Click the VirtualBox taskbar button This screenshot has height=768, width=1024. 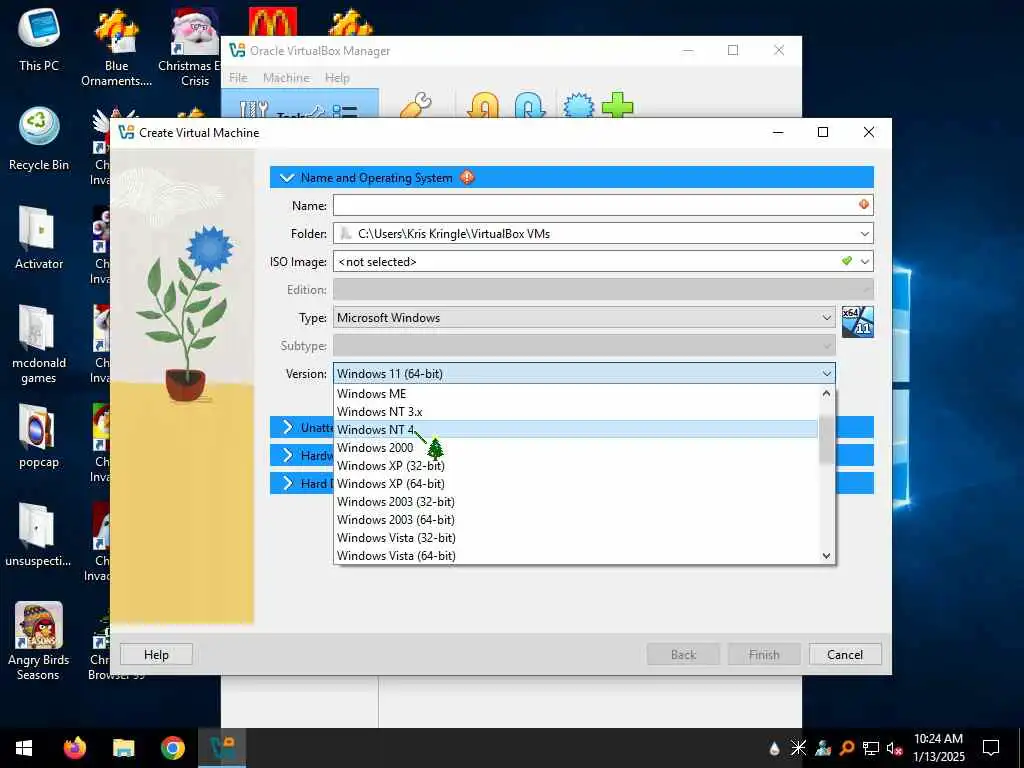[221, 748]
